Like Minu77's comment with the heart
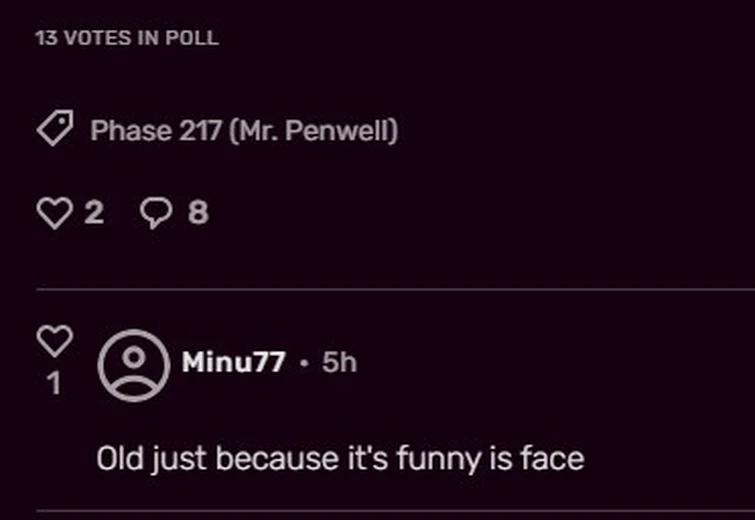The width and height of the screenshot is (755, 520). point(54,340)
